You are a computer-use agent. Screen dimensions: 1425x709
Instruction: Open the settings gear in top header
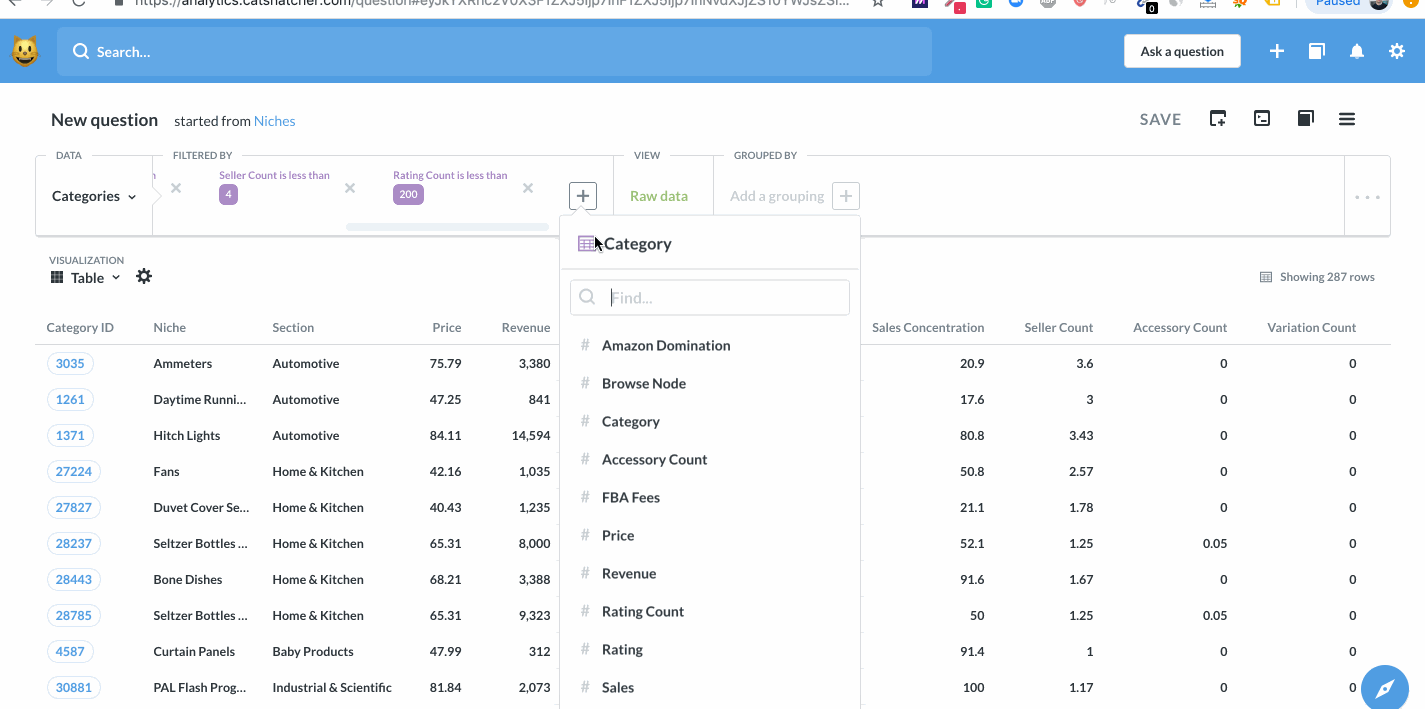(1397, 51)
